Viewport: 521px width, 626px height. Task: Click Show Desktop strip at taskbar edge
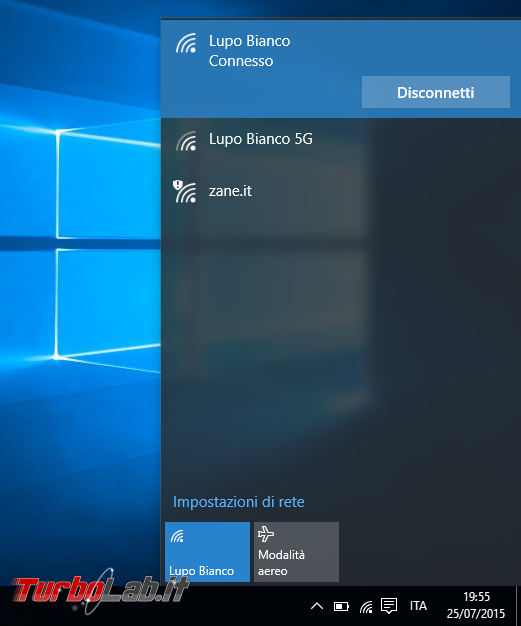click(x=518, y=606)
